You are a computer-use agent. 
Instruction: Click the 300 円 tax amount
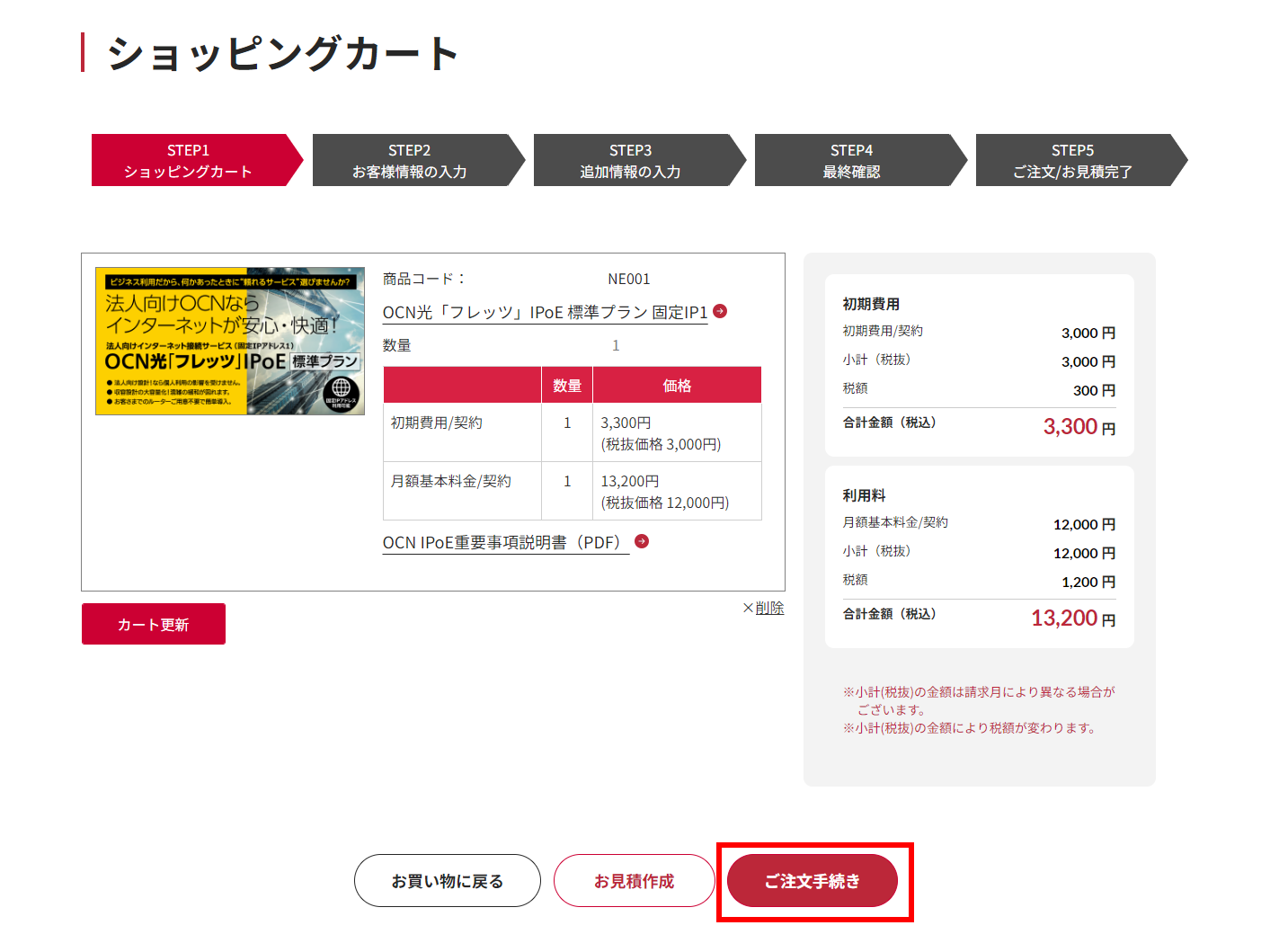[1095, 390]
